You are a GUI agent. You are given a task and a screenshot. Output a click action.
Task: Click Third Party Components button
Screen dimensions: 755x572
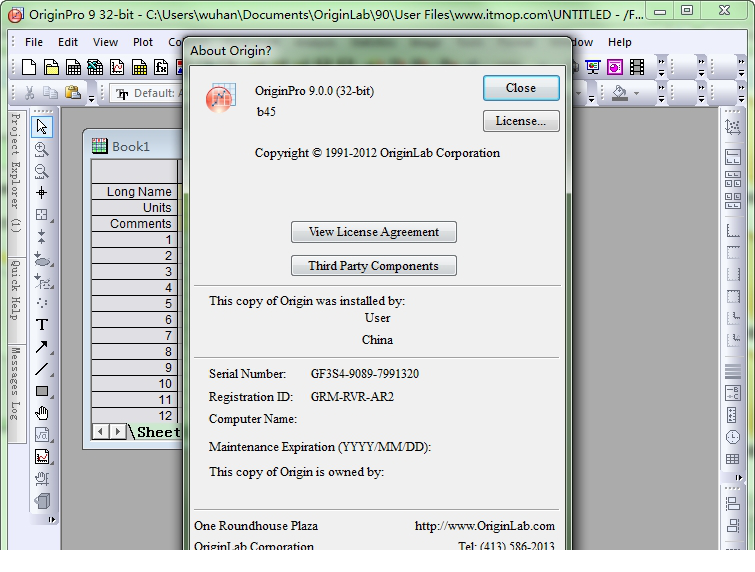tap(374, 266)
